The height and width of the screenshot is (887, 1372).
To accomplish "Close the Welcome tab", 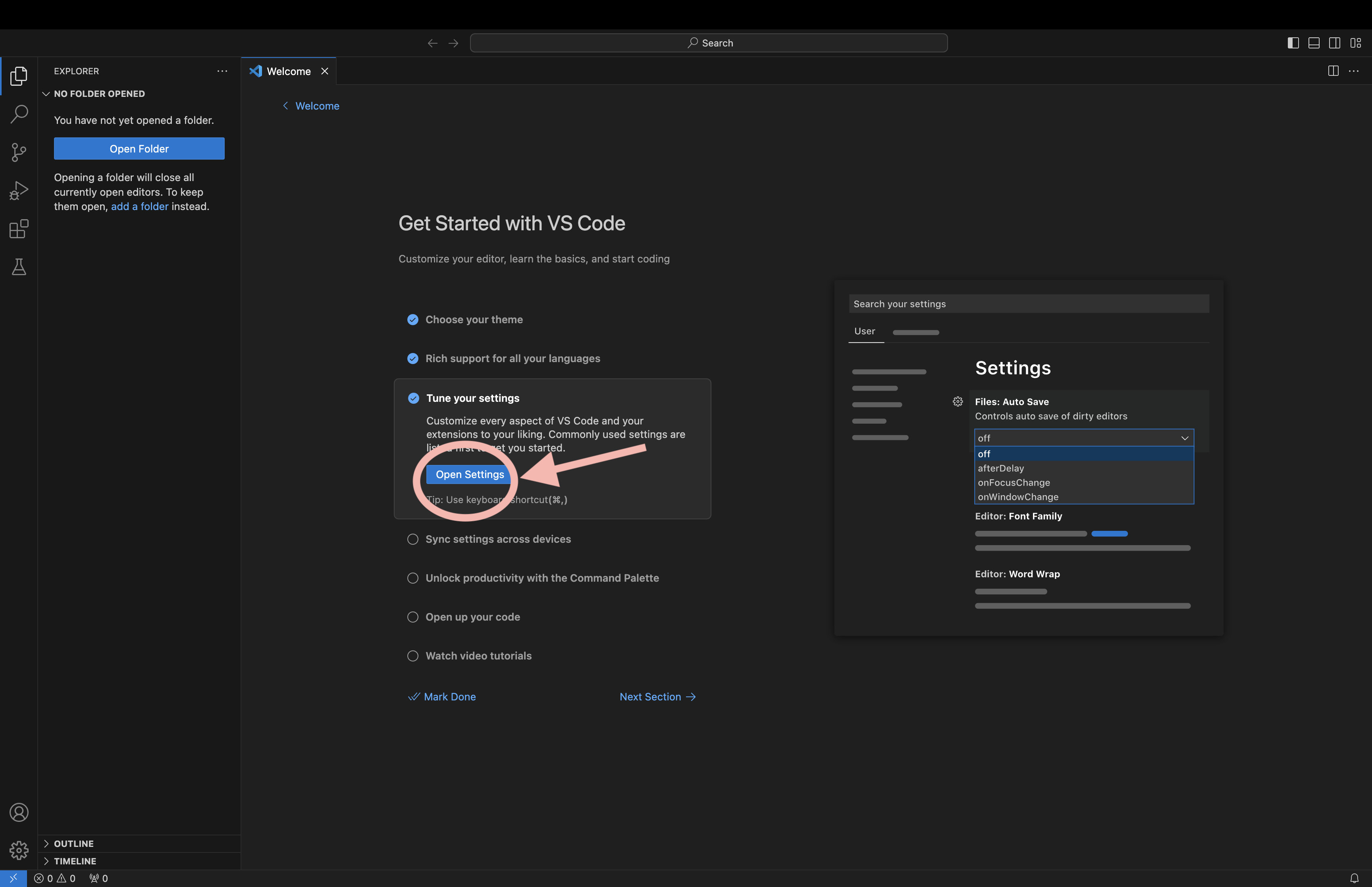I will click(x=325, y=71).
